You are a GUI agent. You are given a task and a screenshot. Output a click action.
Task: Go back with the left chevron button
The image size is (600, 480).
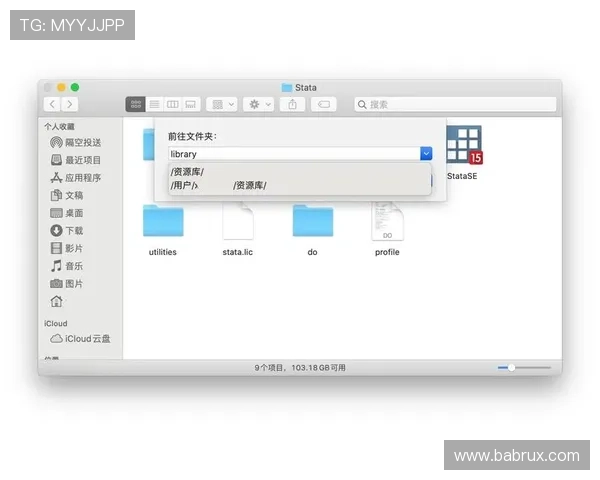tap(52, 104)
